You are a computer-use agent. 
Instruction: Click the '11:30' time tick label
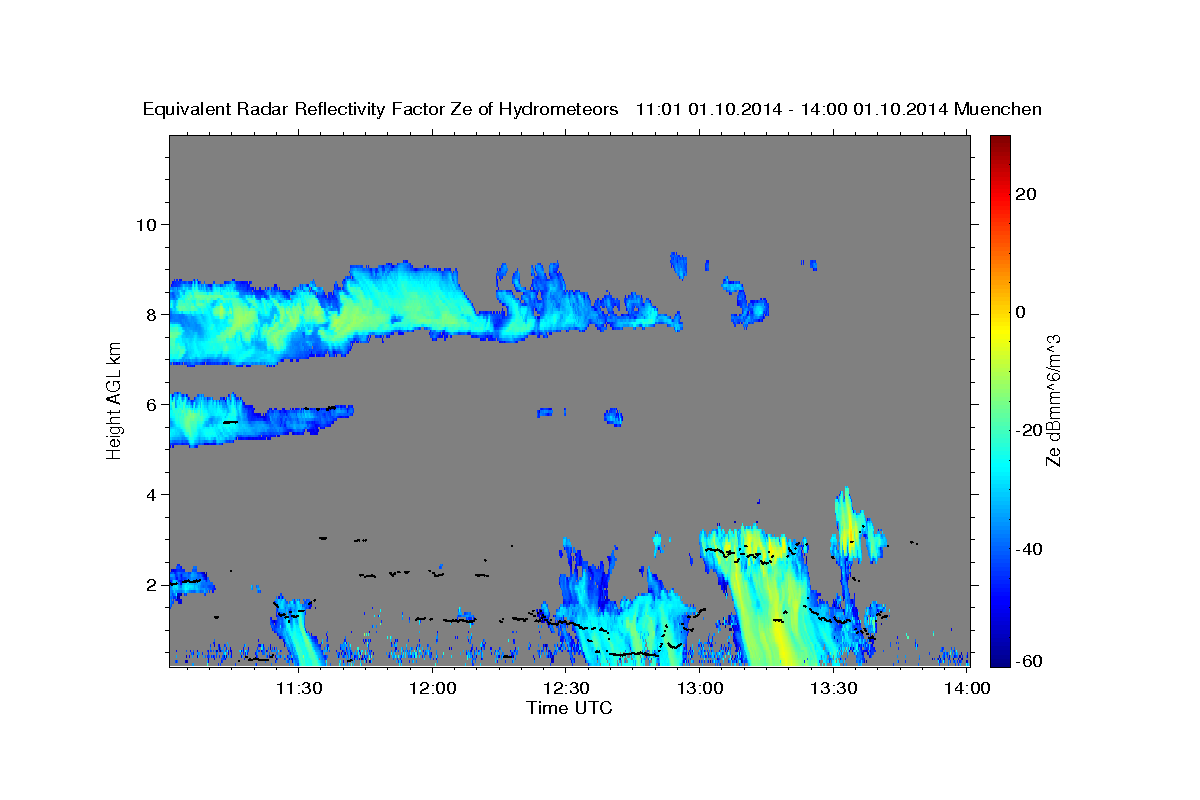[299, 688]
